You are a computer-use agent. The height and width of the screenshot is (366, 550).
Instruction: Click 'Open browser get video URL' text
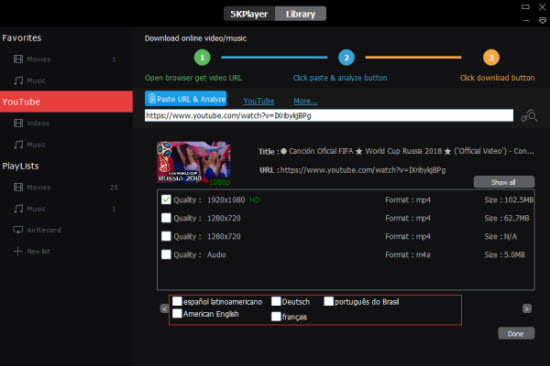[x=193, y=78]
